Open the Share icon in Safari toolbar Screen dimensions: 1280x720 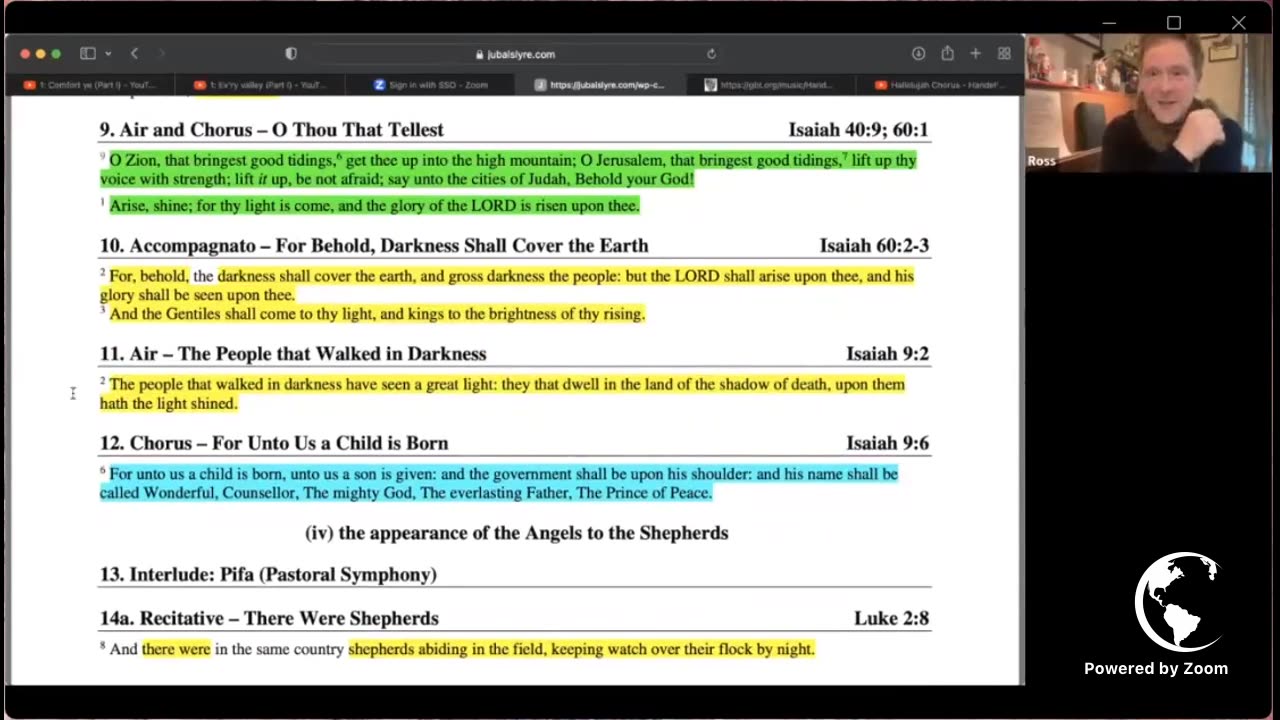tap(947, 54)
